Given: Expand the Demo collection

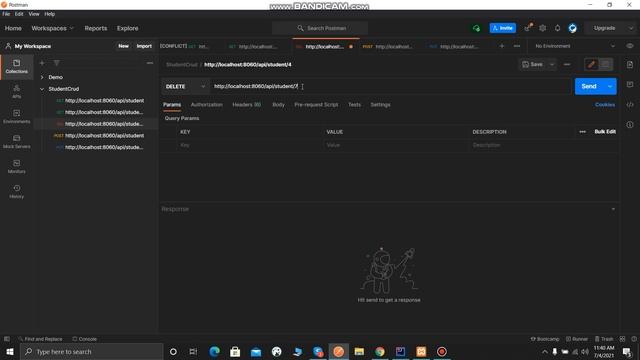Looking at the screenshot, I should click(x=42, y=77).
